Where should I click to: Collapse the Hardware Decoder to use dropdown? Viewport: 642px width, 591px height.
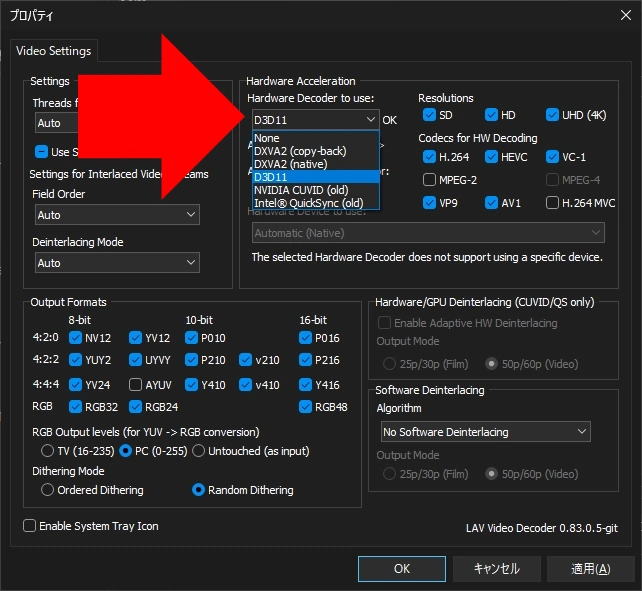[x=316, y=120]
